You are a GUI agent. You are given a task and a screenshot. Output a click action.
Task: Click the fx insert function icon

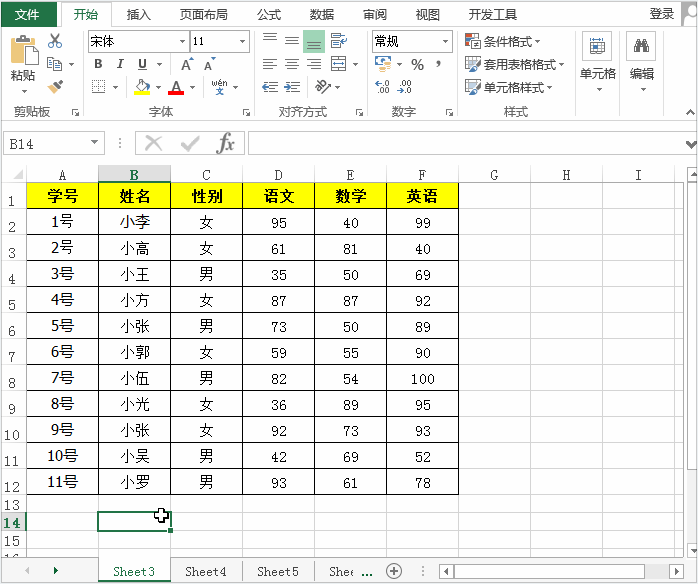[226, 143]
